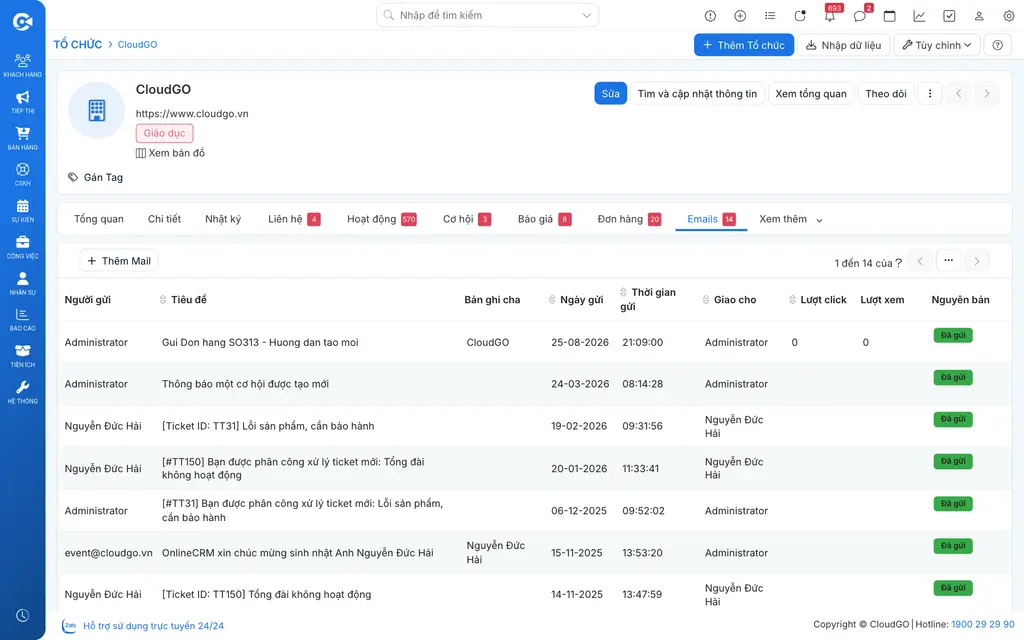Open the calendar icon in top bar
This screenshot has height=640, width=1024.
coord(889,16)
